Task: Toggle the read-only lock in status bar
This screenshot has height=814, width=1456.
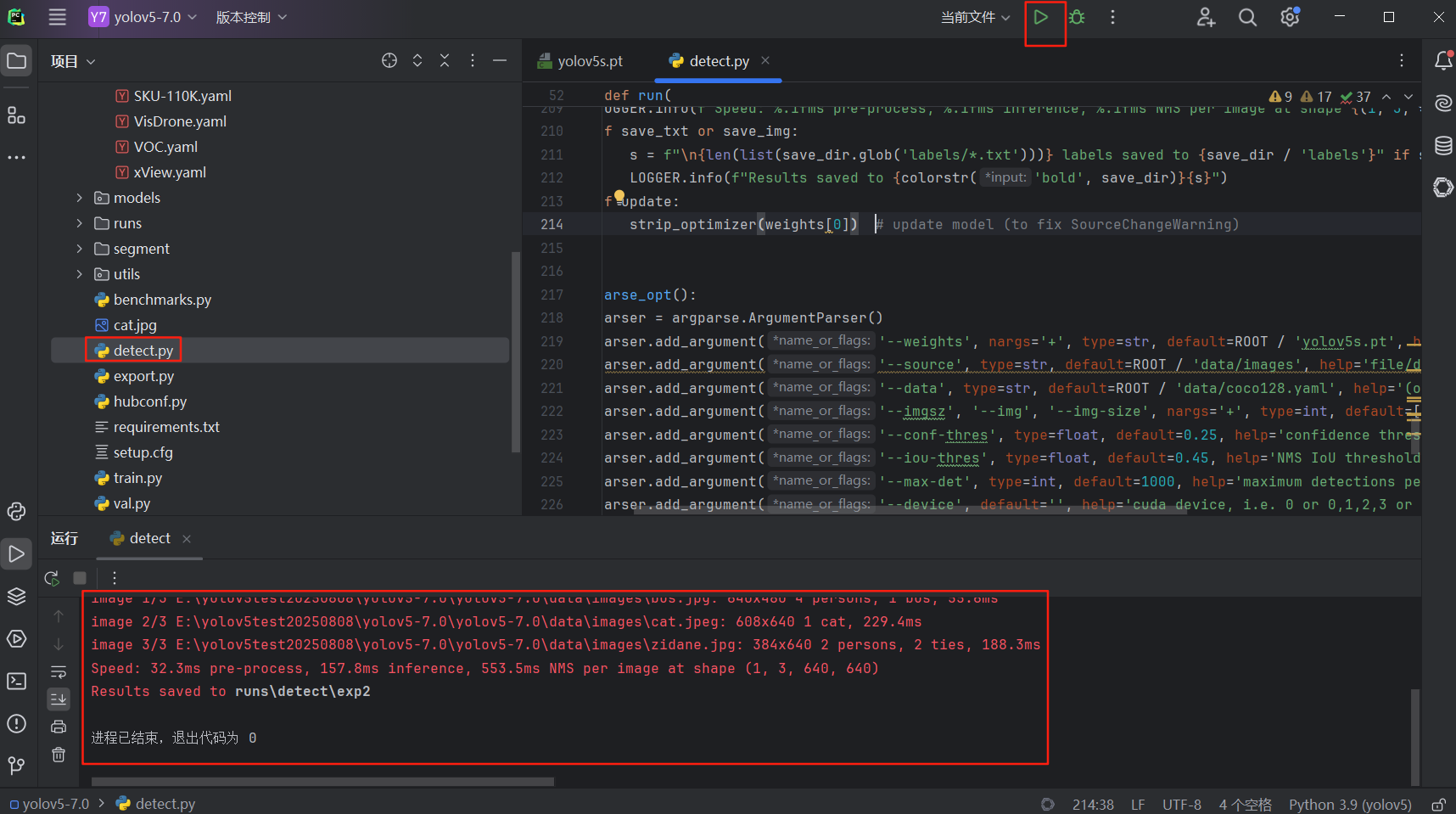Action: coord(1438,804)
